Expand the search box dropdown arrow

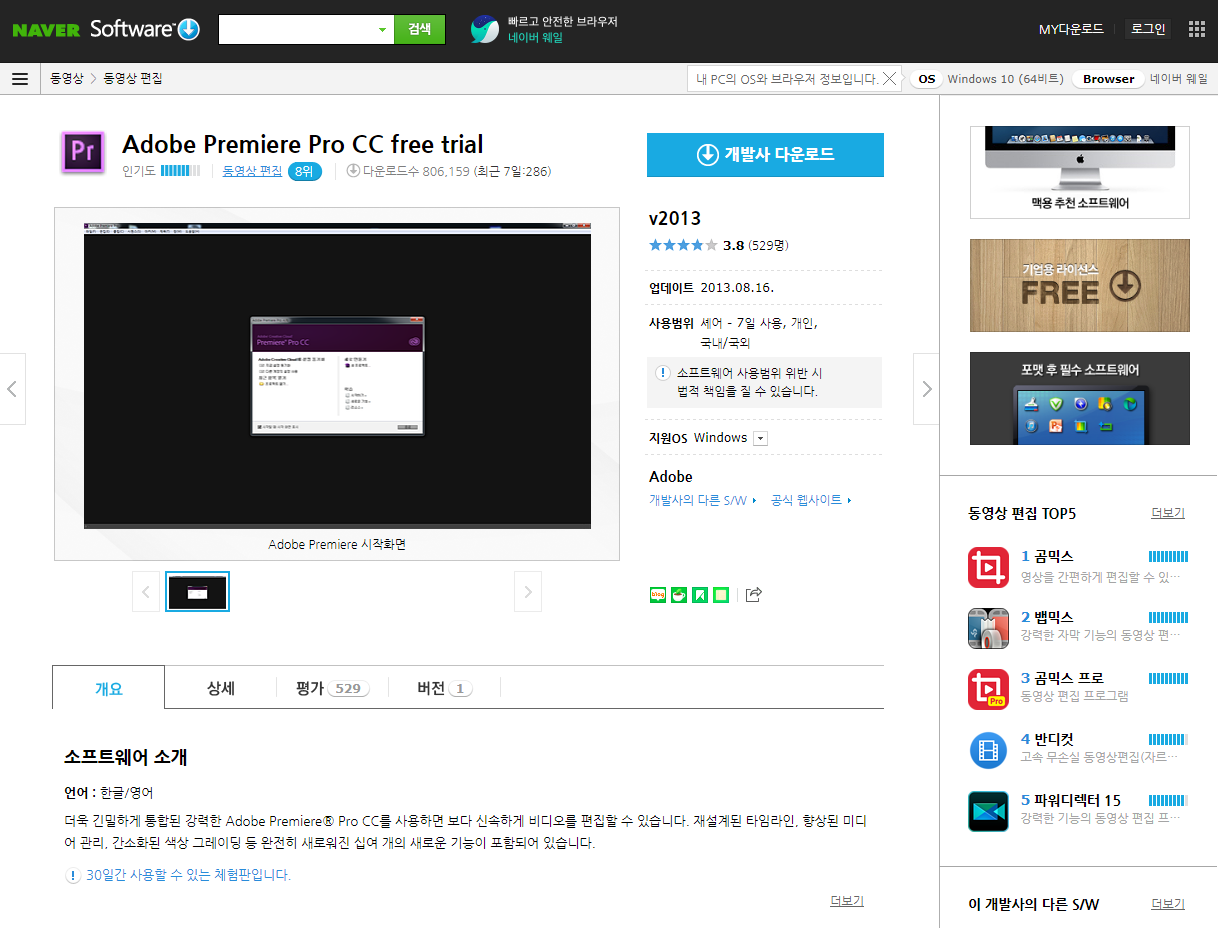382,29
